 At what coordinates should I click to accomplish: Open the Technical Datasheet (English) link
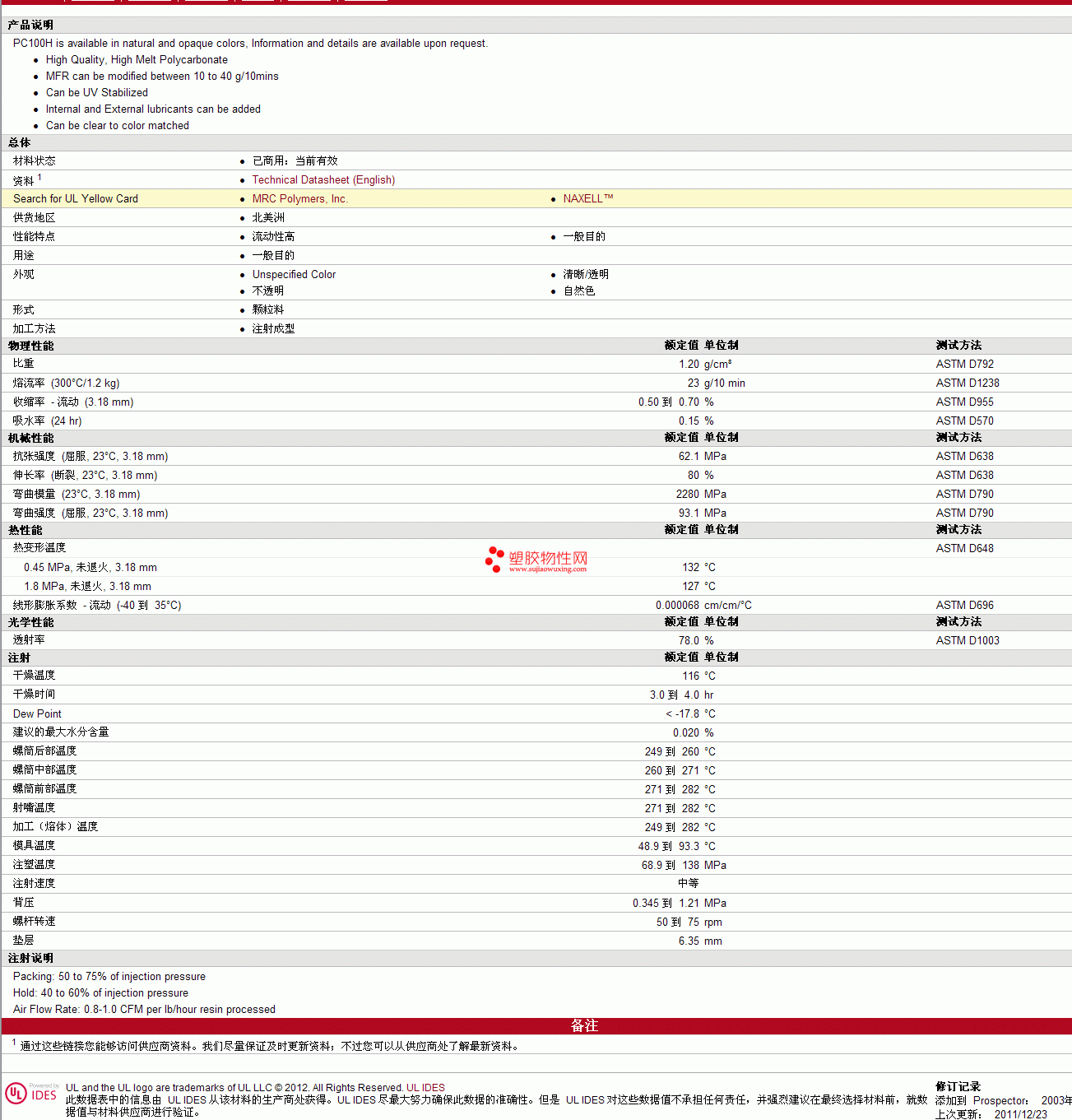[x=323, y=179]
